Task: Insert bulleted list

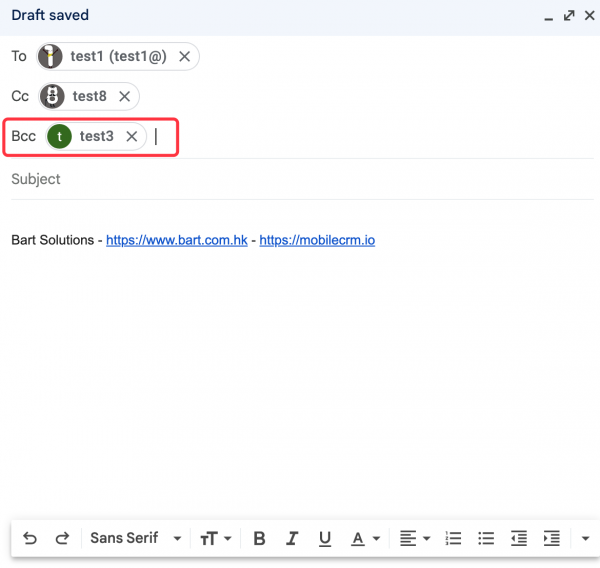Action: [486, 538]
